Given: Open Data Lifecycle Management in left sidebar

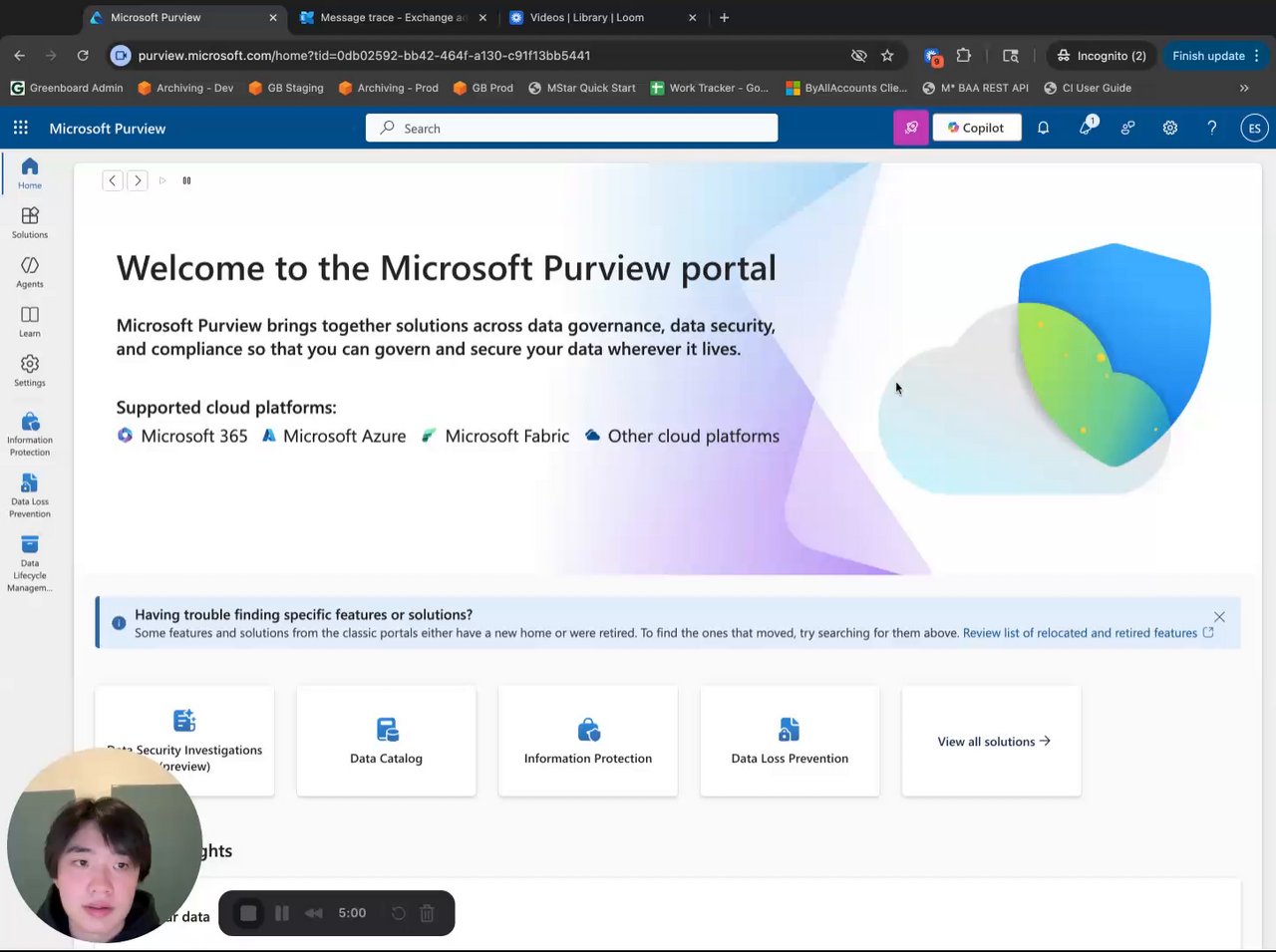Looking at the screenshot, I should (x=30, y=564).
